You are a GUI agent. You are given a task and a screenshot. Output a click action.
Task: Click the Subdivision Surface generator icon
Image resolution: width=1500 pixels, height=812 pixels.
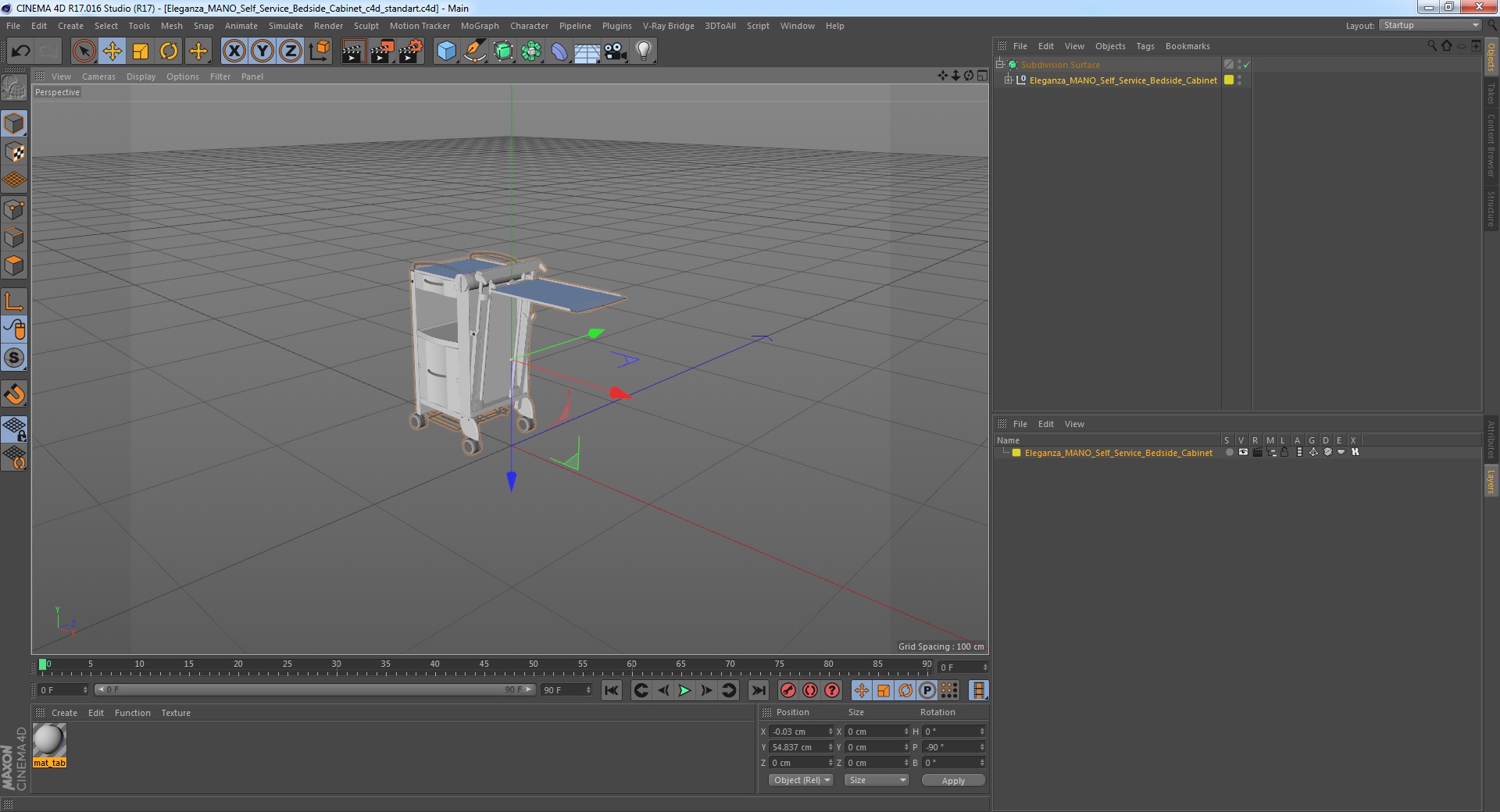click(503, 52)
